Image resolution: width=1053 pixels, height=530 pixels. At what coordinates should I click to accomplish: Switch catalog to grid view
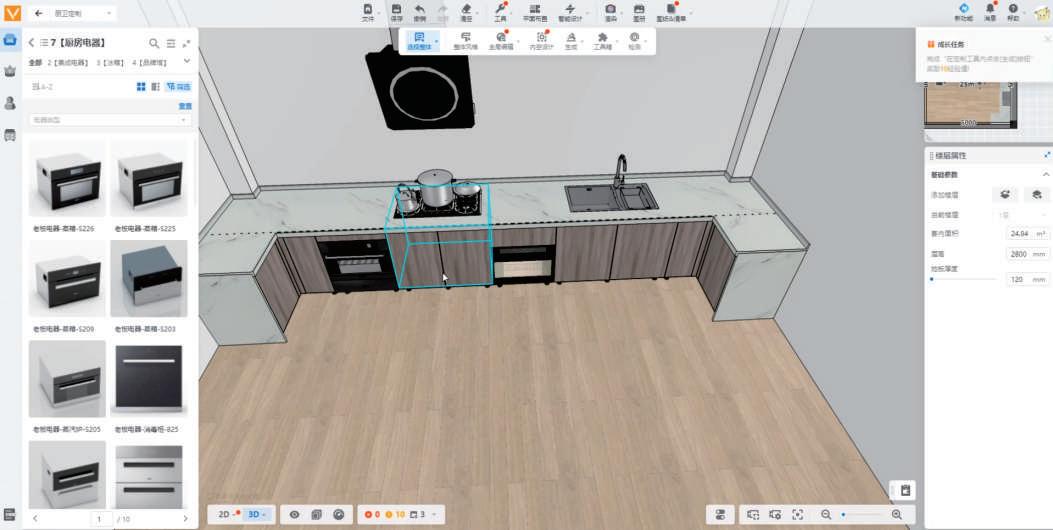pyautogui.click(x=141, y=87)
